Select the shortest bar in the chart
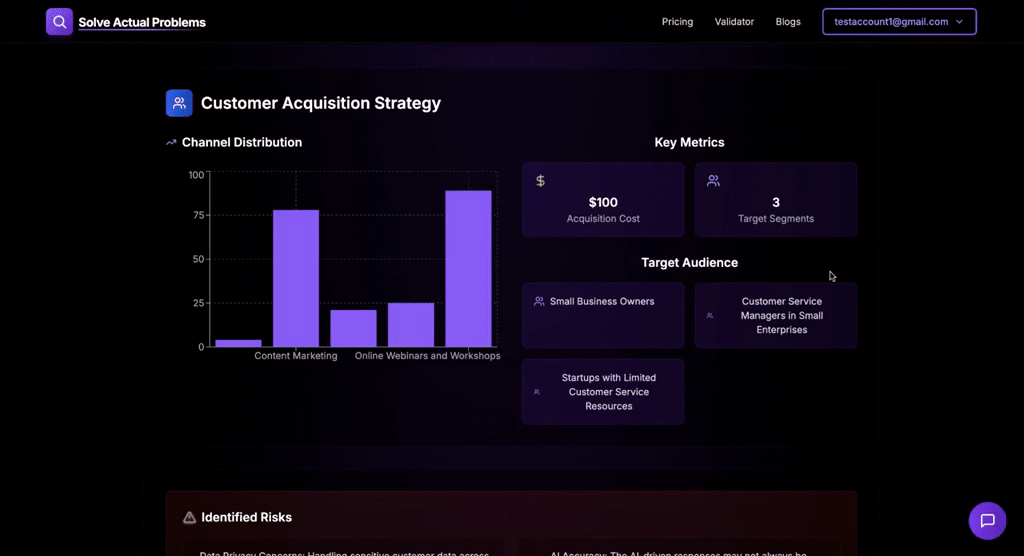 [238, 343]
